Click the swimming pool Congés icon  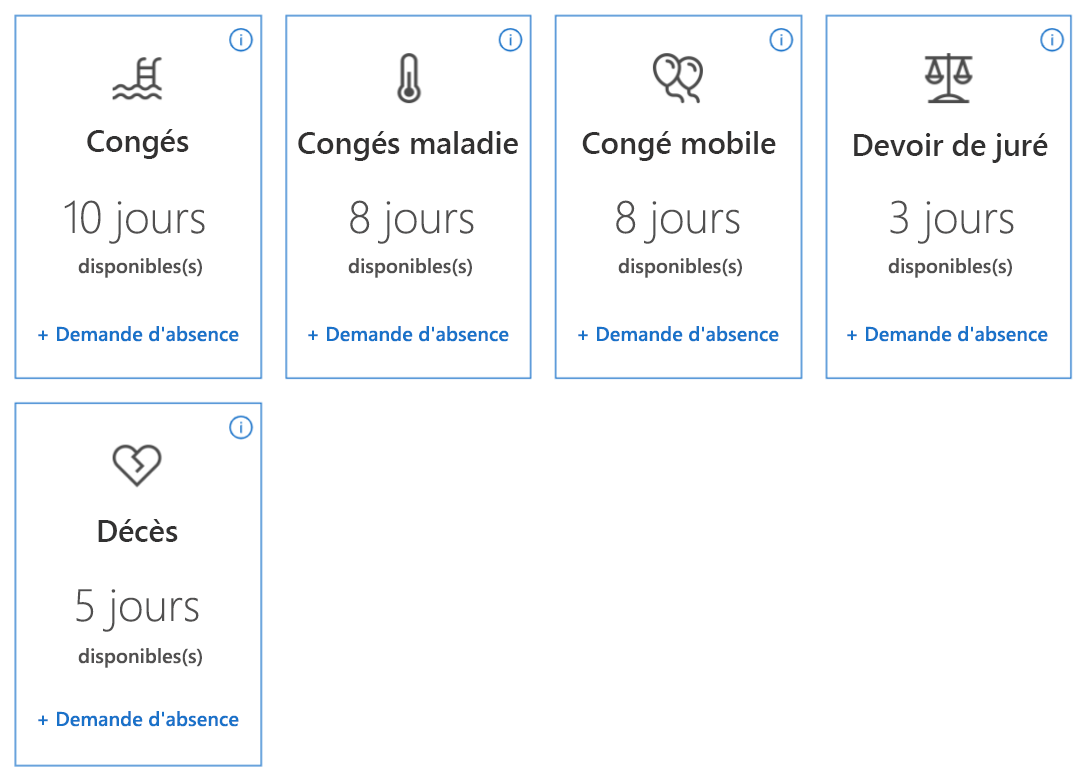(x=138, y=78)
